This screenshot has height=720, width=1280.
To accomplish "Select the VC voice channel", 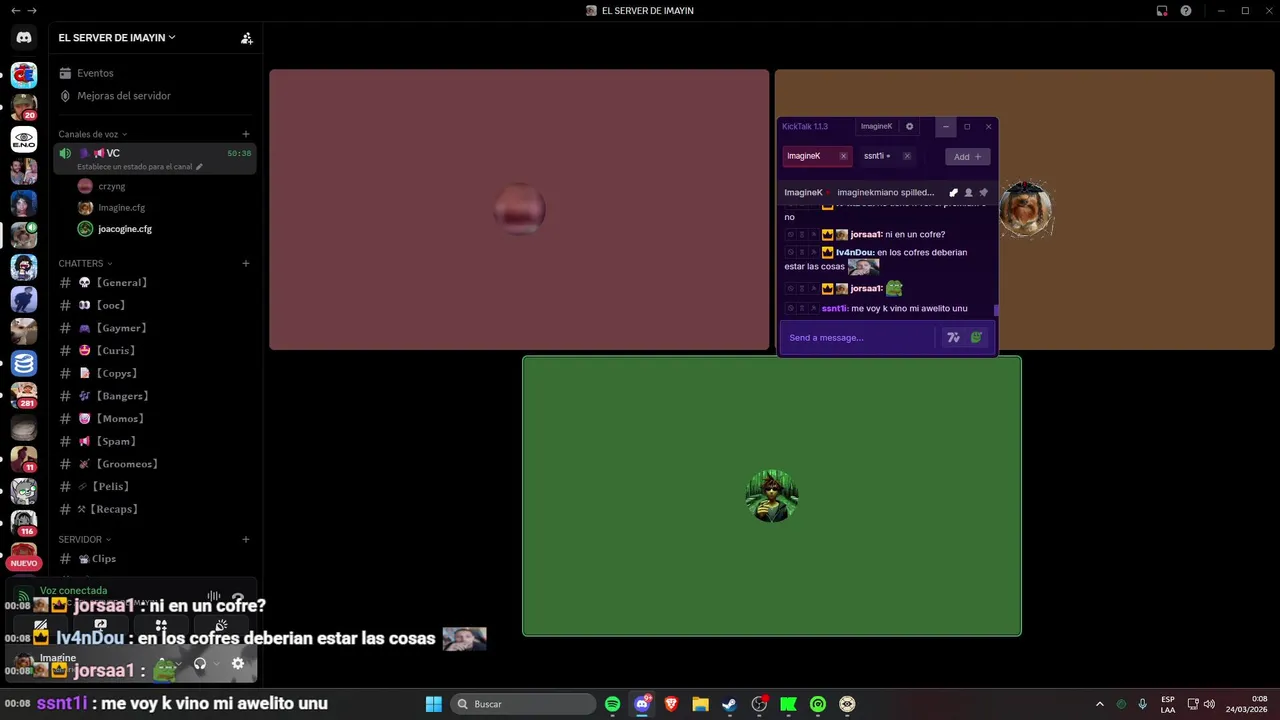I will coord(155,157).
